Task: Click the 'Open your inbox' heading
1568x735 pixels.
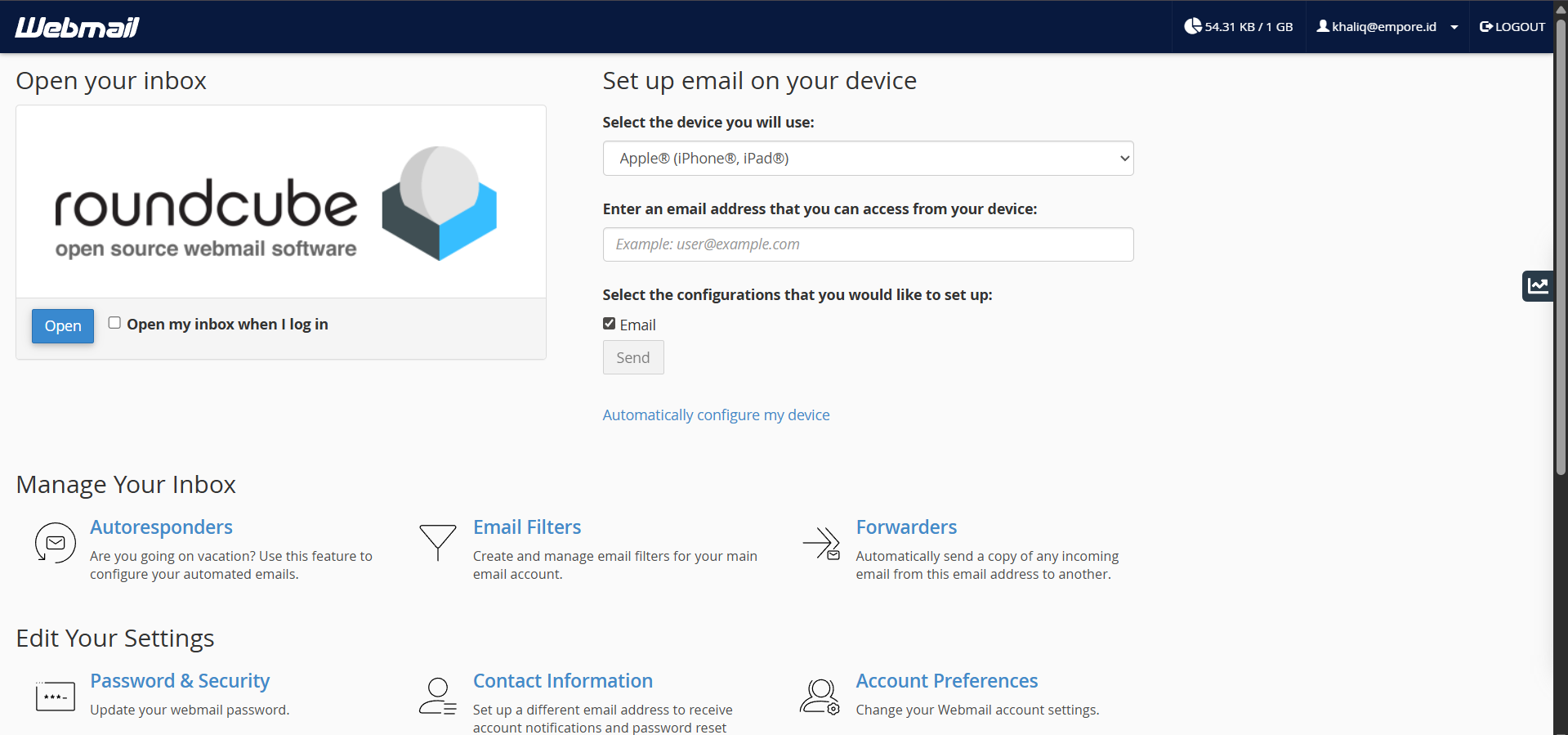Action: 111,81
